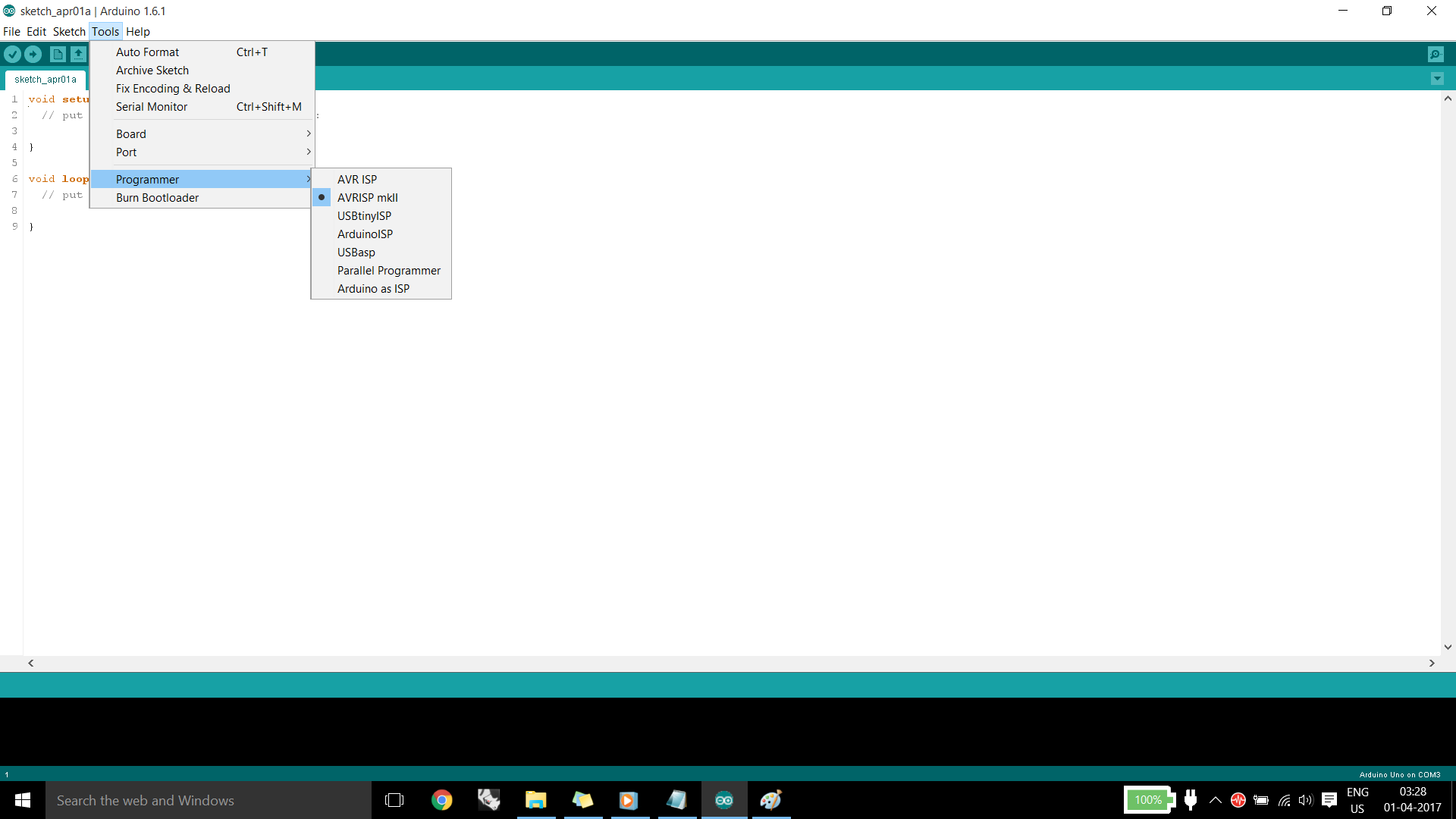Open the volume speaker tray icon

[x=1305, y=800]
